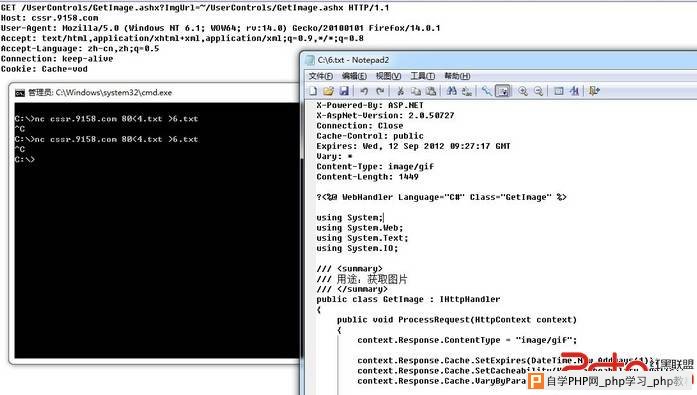
Task: Click the '/// </summary>' comment line
Action: pyautogui.click(x=352, y=289)
